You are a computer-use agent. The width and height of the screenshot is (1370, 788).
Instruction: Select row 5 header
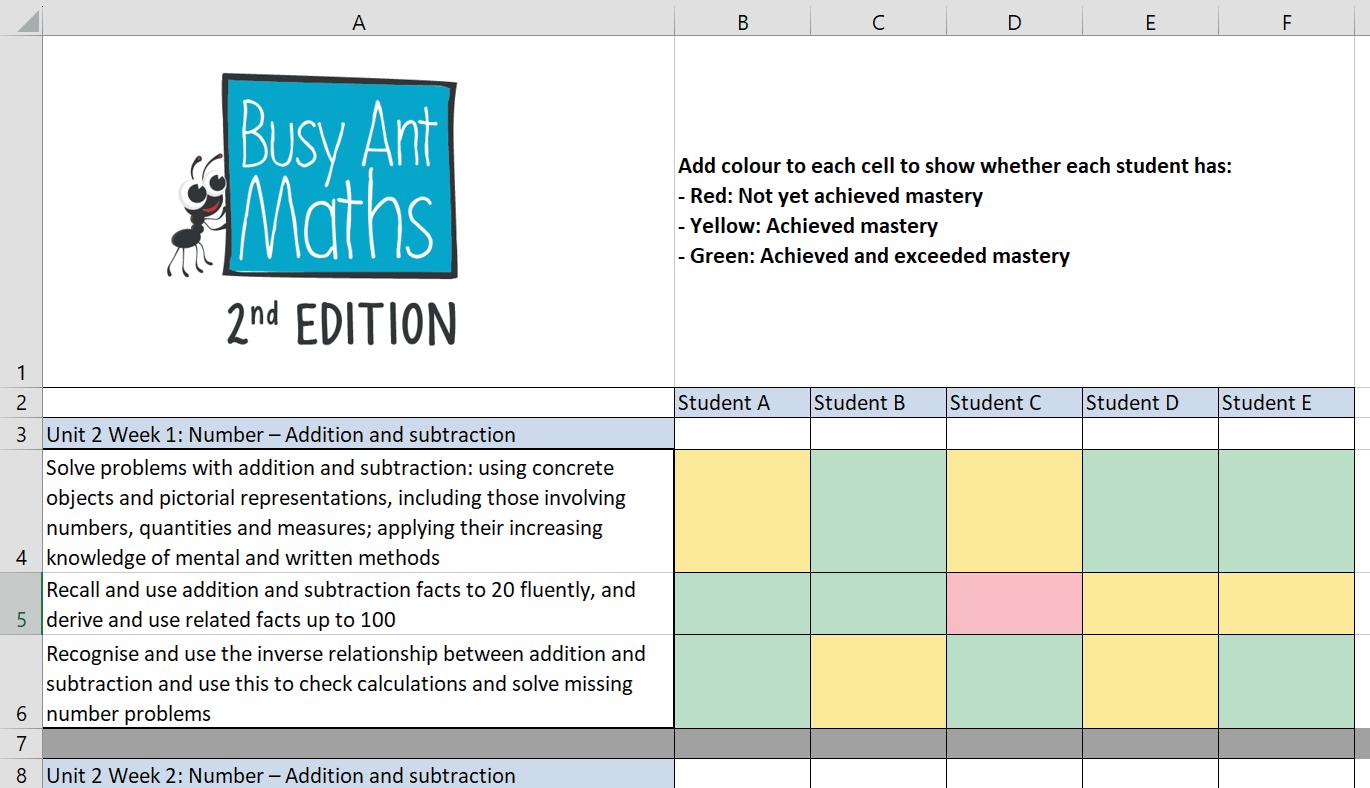click(x=21, y=604)
